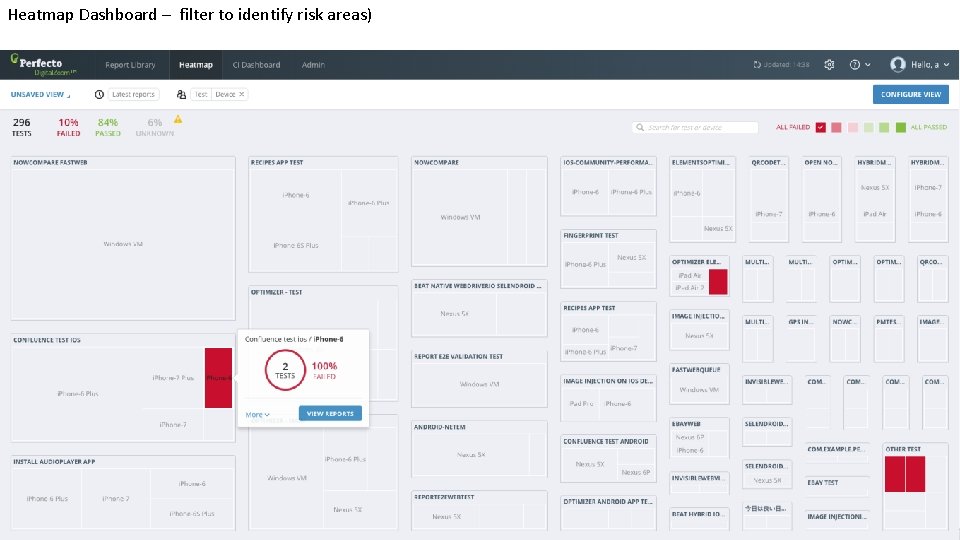Image resolution: width=960 pixels, height=540 pixels.
Task: Click the Configure View button
Action: [x=910, y=94]
